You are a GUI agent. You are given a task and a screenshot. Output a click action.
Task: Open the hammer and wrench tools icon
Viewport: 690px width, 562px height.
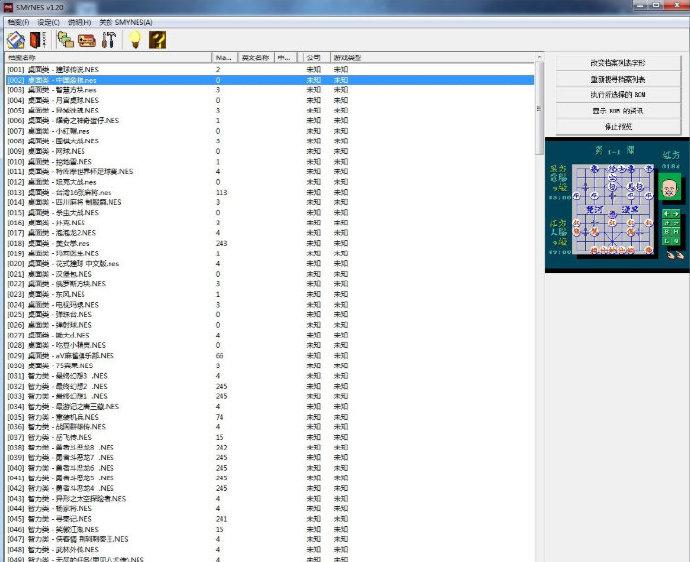108,40
